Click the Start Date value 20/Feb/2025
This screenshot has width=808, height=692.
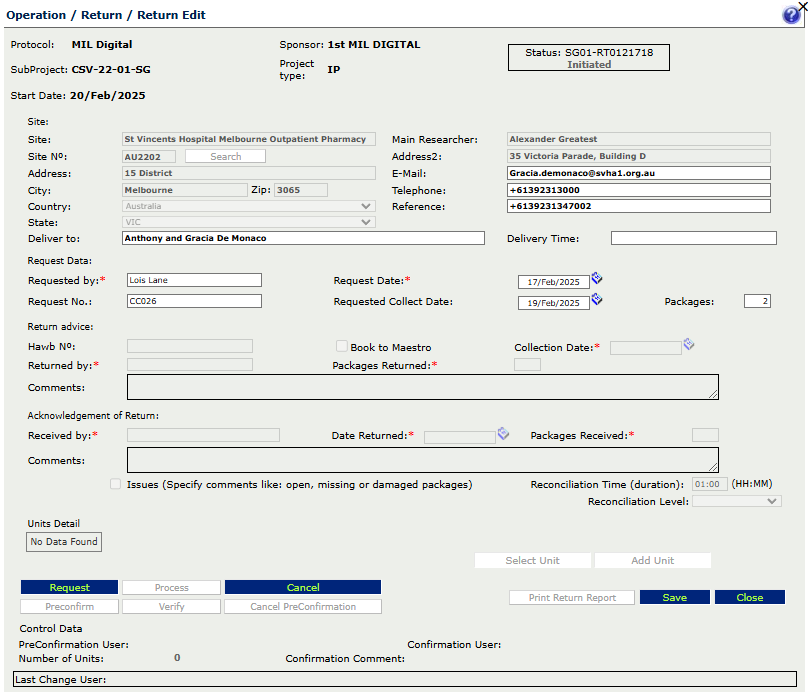tap(108, 95)
